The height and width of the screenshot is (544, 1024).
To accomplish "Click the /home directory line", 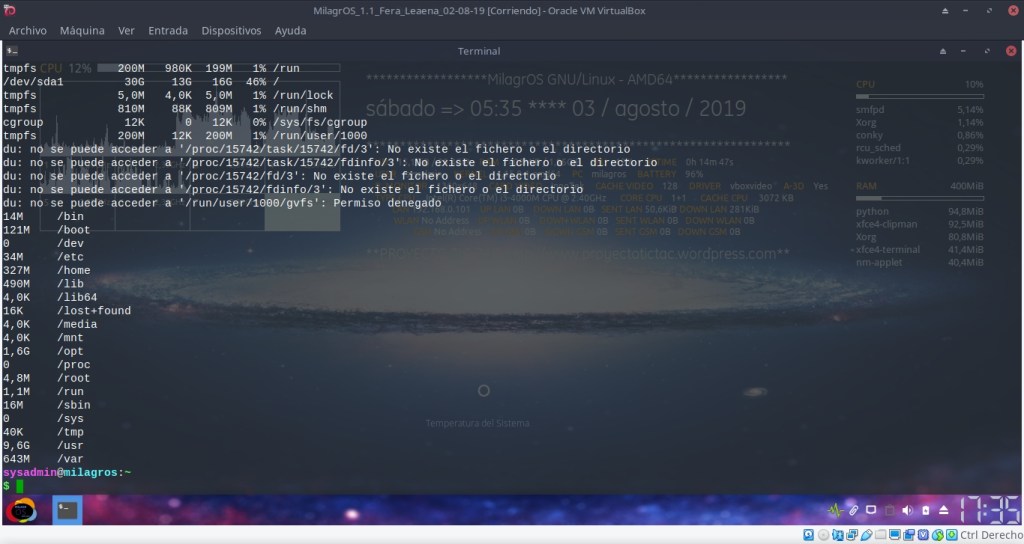I will pyautogui.click(x=46, y=270).
